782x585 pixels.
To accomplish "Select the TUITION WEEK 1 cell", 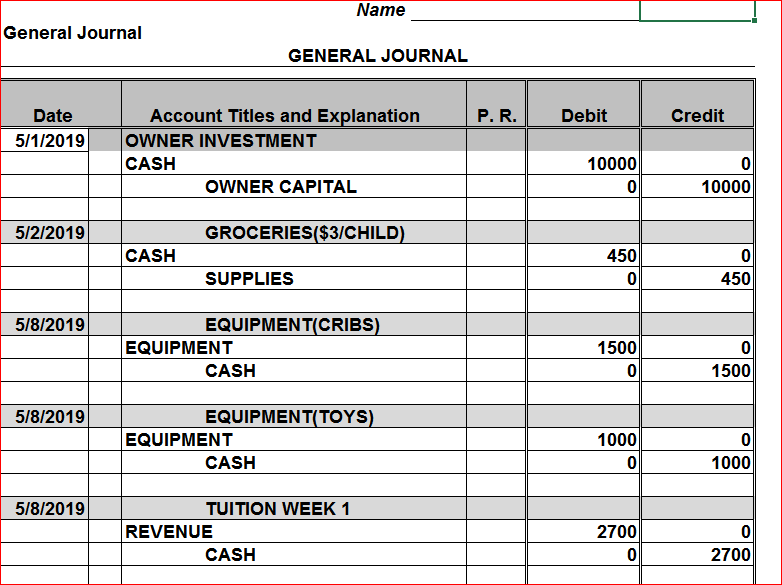I will click(x=294, y=509).
